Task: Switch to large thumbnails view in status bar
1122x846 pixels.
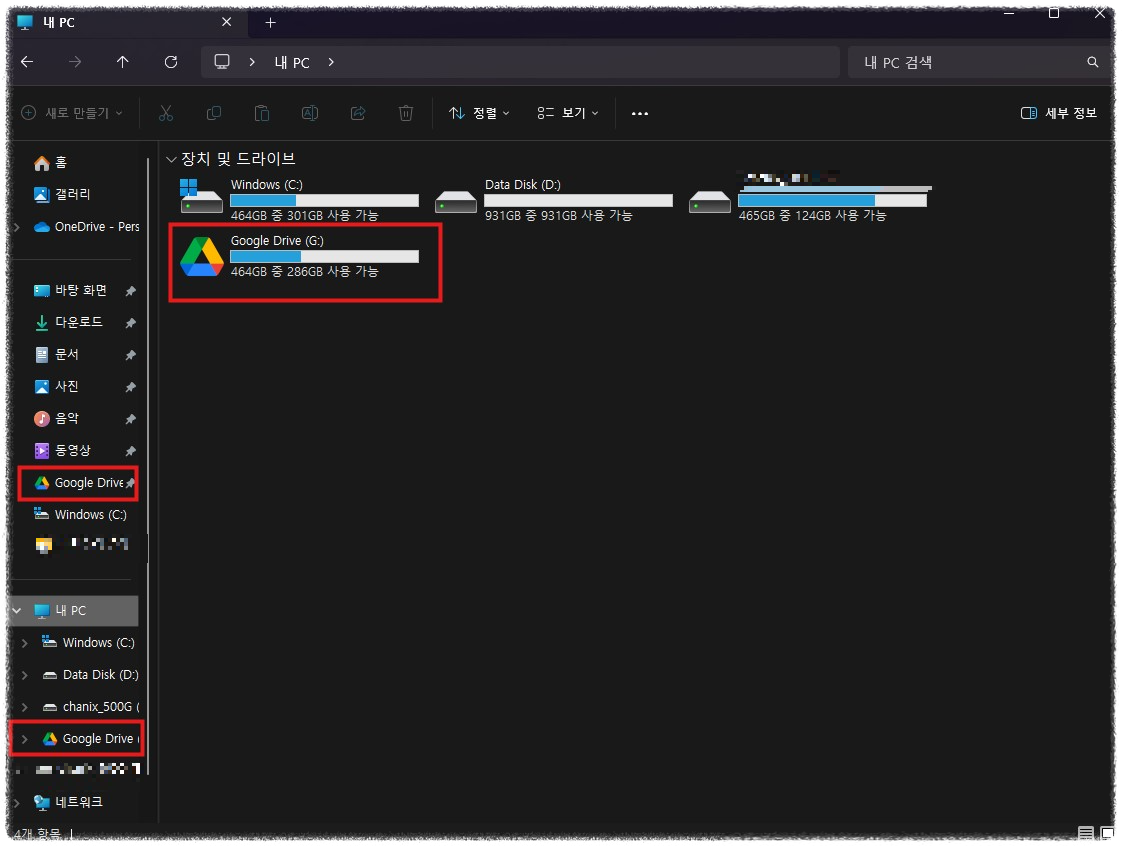Action: click(1106, 833)
